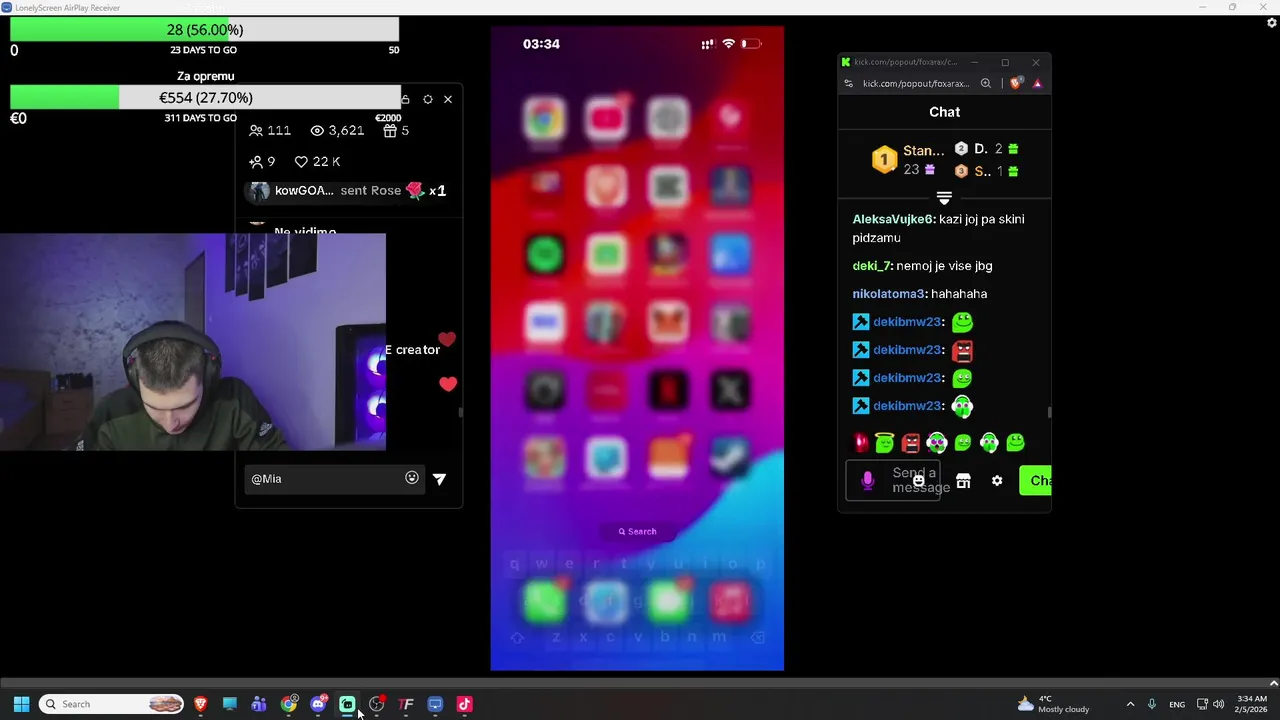The width and height of the screenshot is (1280, 720).
Task: Open deki_7 username in chat
Action: click(x=872, y=266)
